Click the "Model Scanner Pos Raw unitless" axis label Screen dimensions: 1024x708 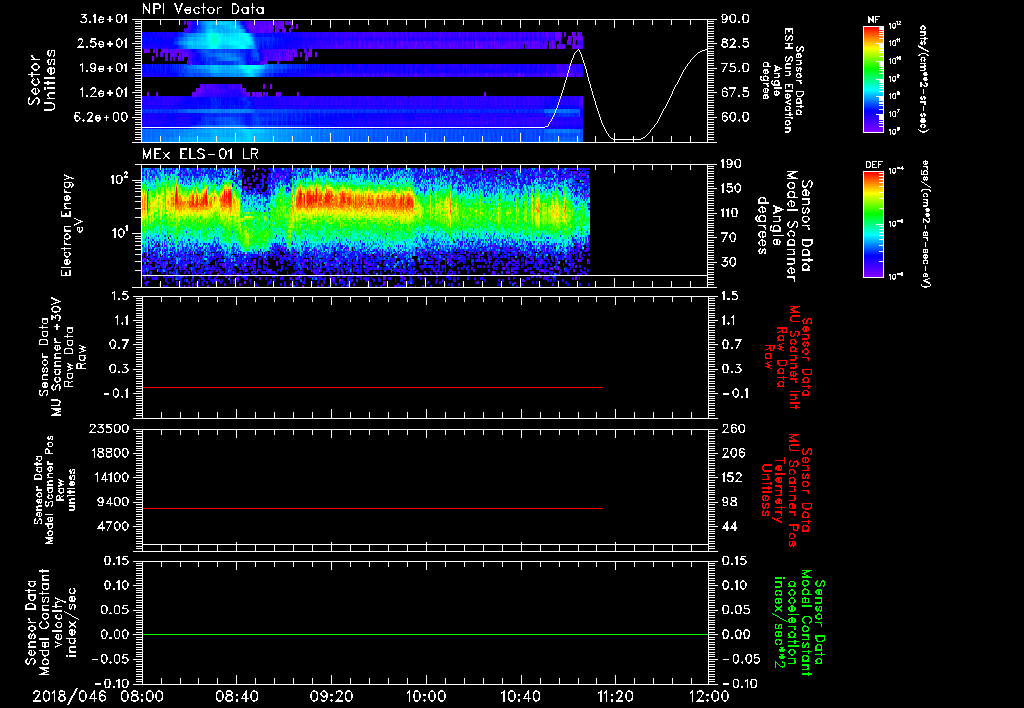pos(55,490)
